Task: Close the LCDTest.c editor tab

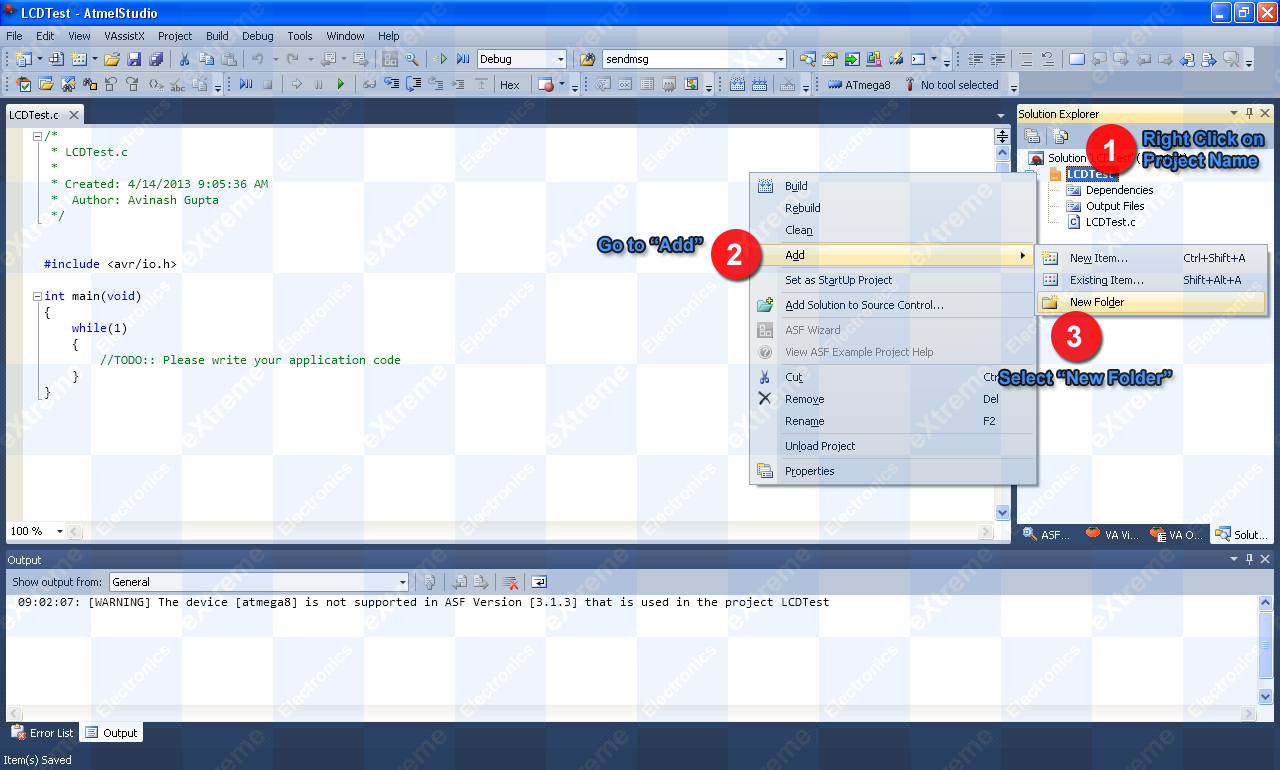Action: pos(74,115)
